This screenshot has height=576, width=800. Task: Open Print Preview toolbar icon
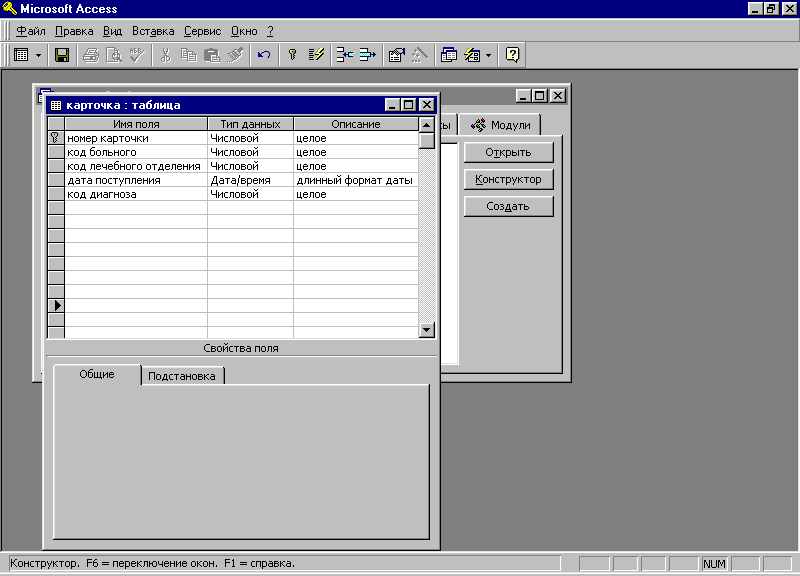coord(113,55)
